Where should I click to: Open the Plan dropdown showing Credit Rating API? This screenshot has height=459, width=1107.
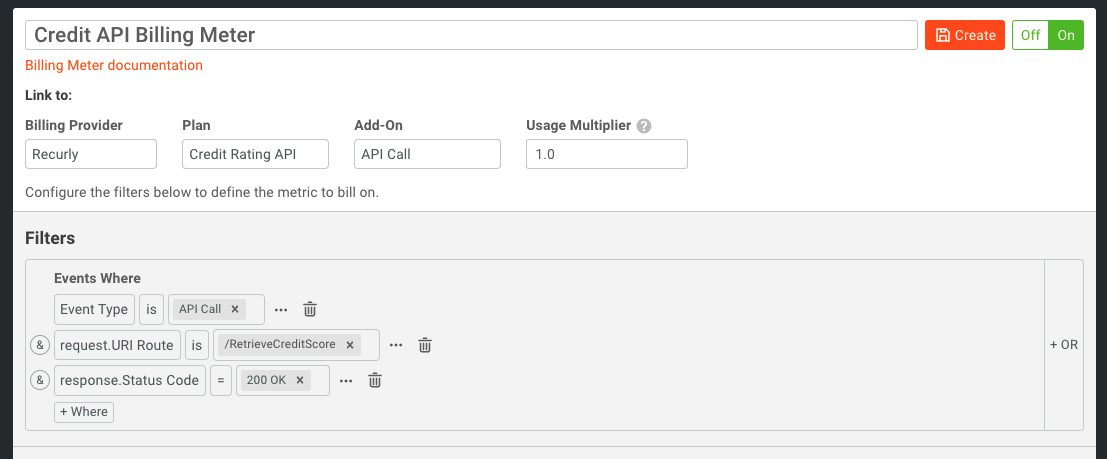pos(256,154)
